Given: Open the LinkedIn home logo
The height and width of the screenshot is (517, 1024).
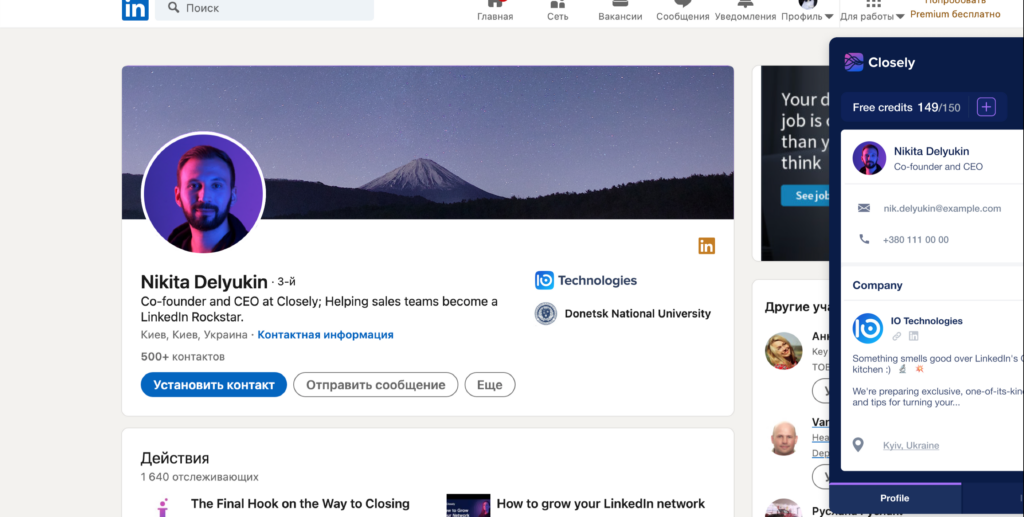Looking at the screenshot, I should (x=135, y=9).
